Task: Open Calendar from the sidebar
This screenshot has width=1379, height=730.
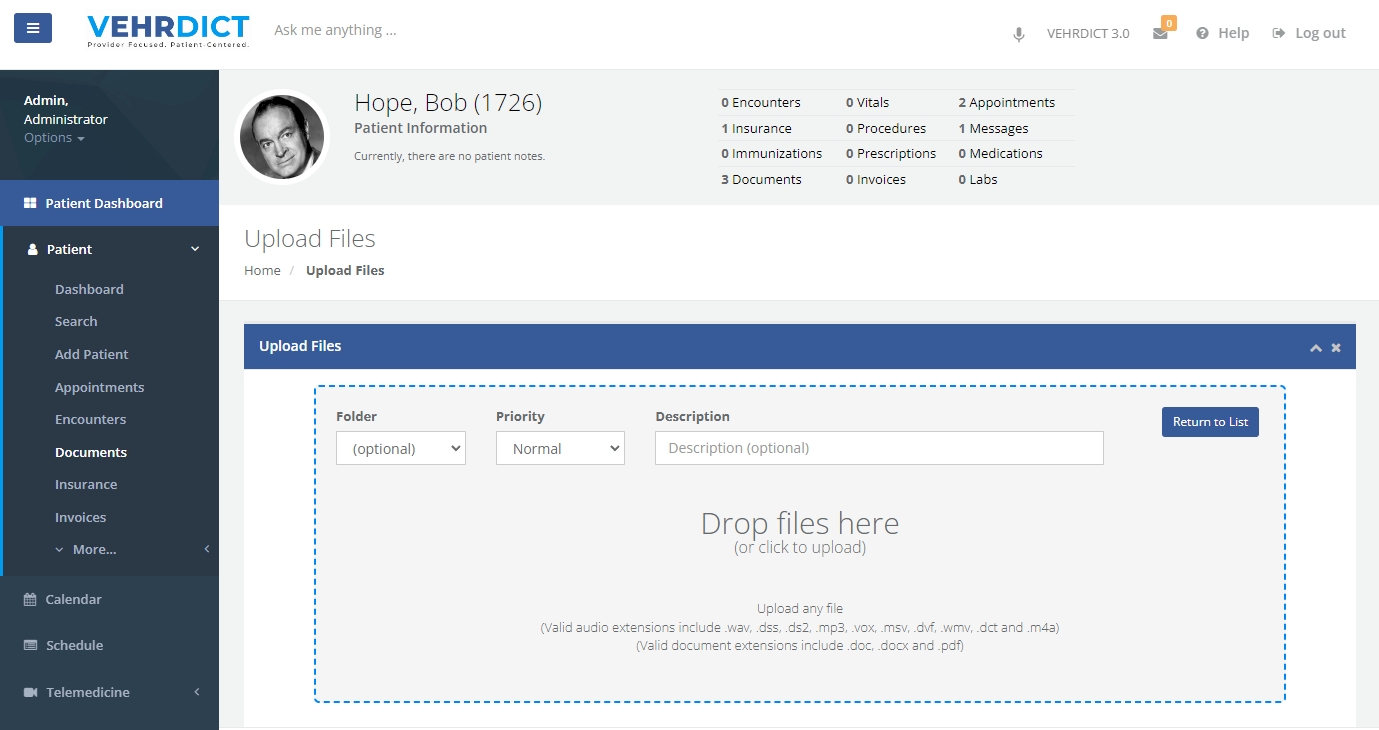Action: (x=73, y=599)
